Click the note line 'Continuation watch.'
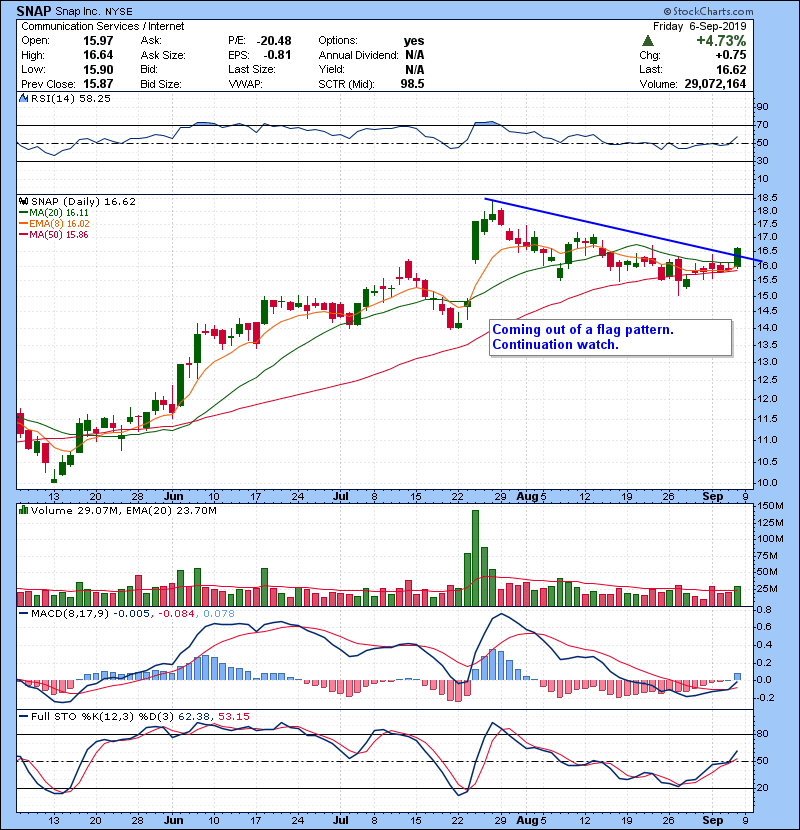800x830 pixels. [x=555, y=345]
